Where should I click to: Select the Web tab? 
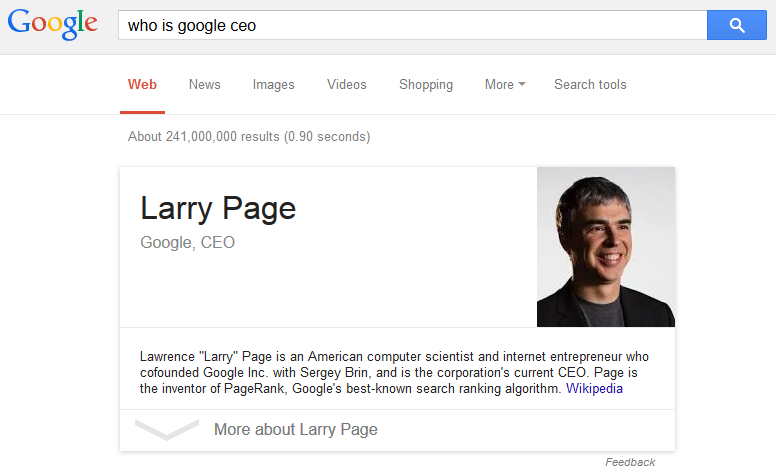click(x=142, y=85)
